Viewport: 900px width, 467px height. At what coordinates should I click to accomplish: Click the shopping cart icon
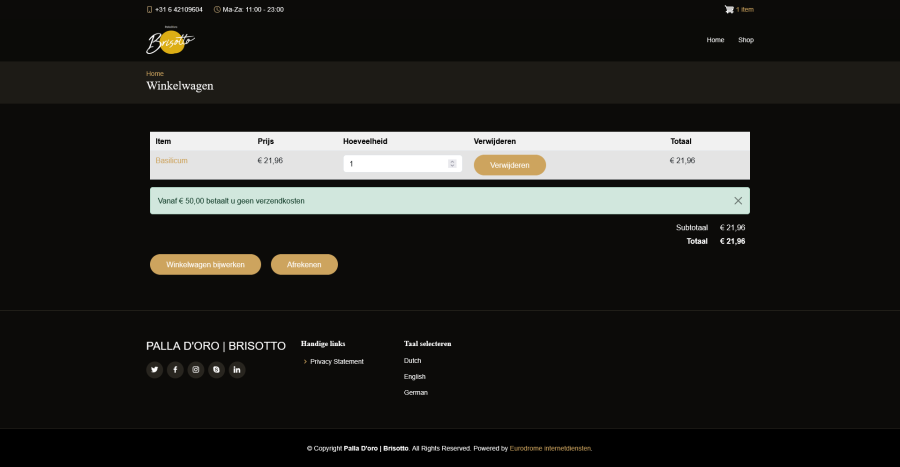pos(729,9)
